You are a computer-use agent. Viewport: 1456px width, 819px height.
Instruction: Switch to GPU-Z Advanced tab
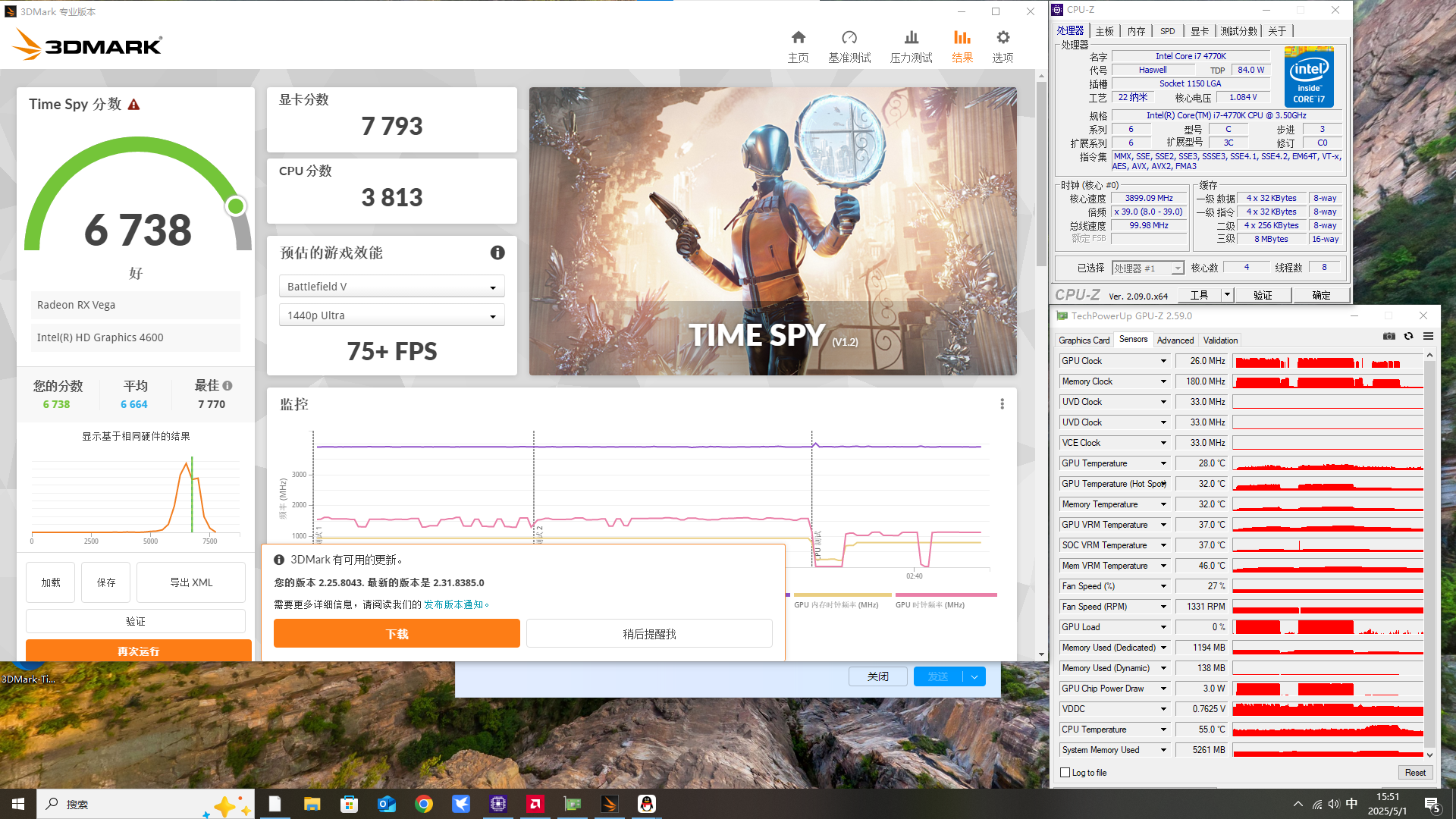(x=1175, y=340)
